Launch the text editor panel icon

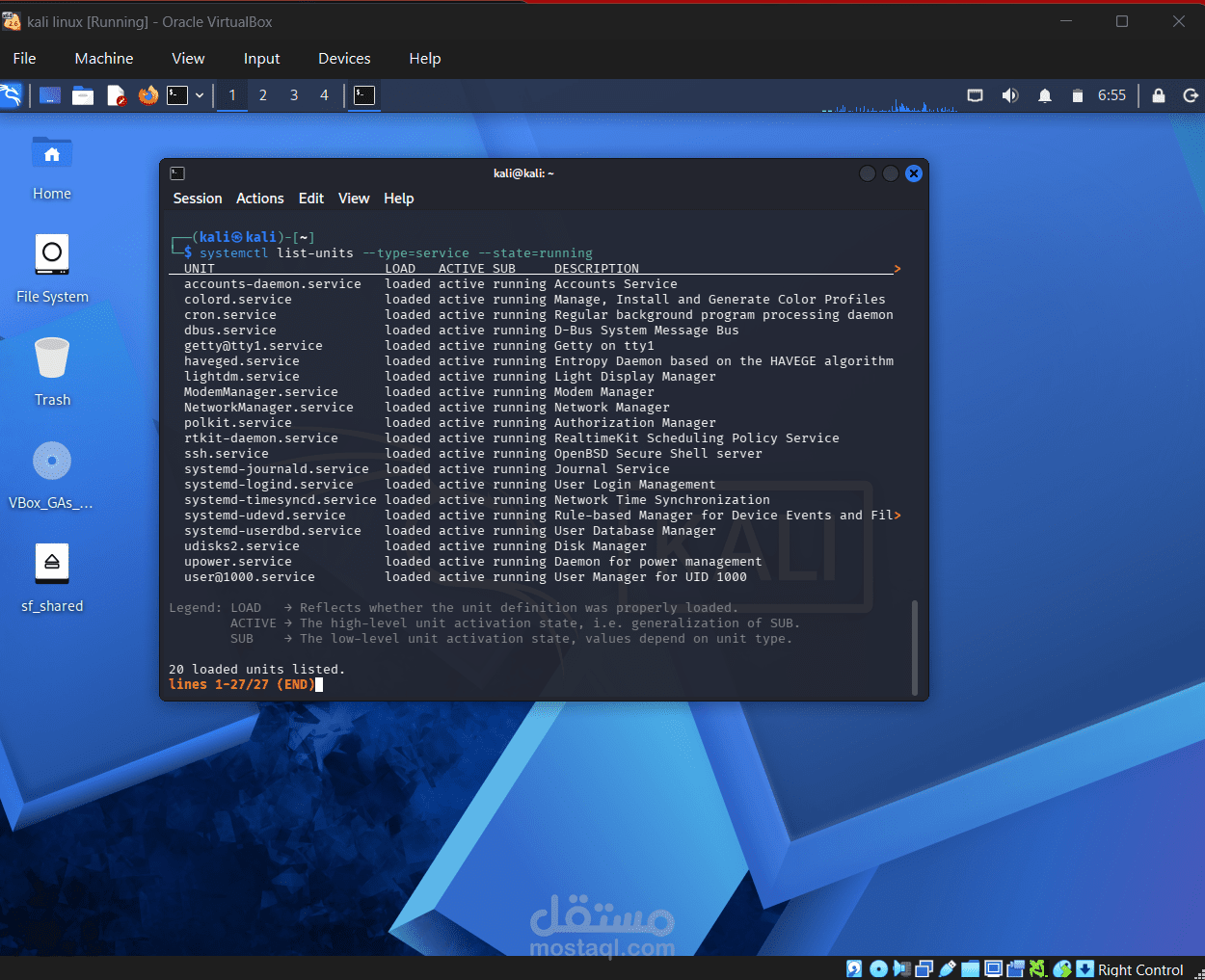click(x=116, y=95)
